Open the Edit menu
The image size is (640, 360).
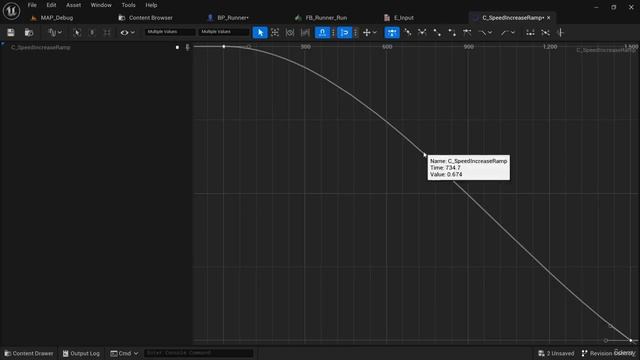coord(51,5)
